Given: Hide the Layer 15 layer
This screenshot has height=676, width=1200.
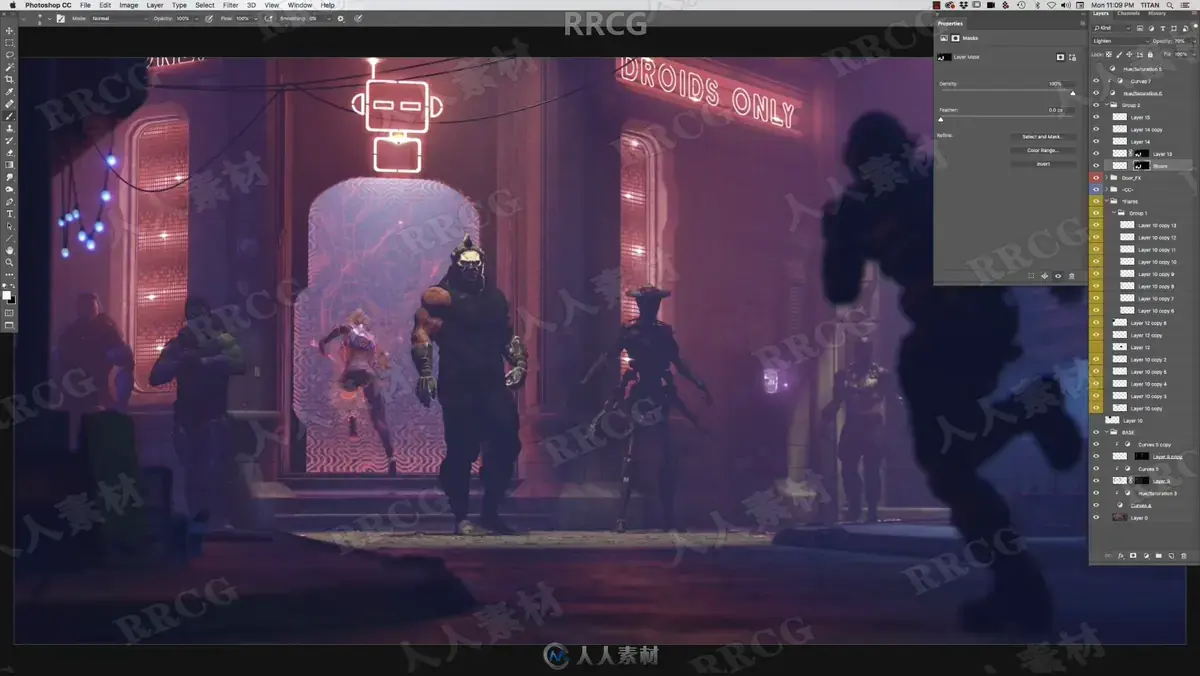Looking at the screenshot, I should tap(1096, 117).
